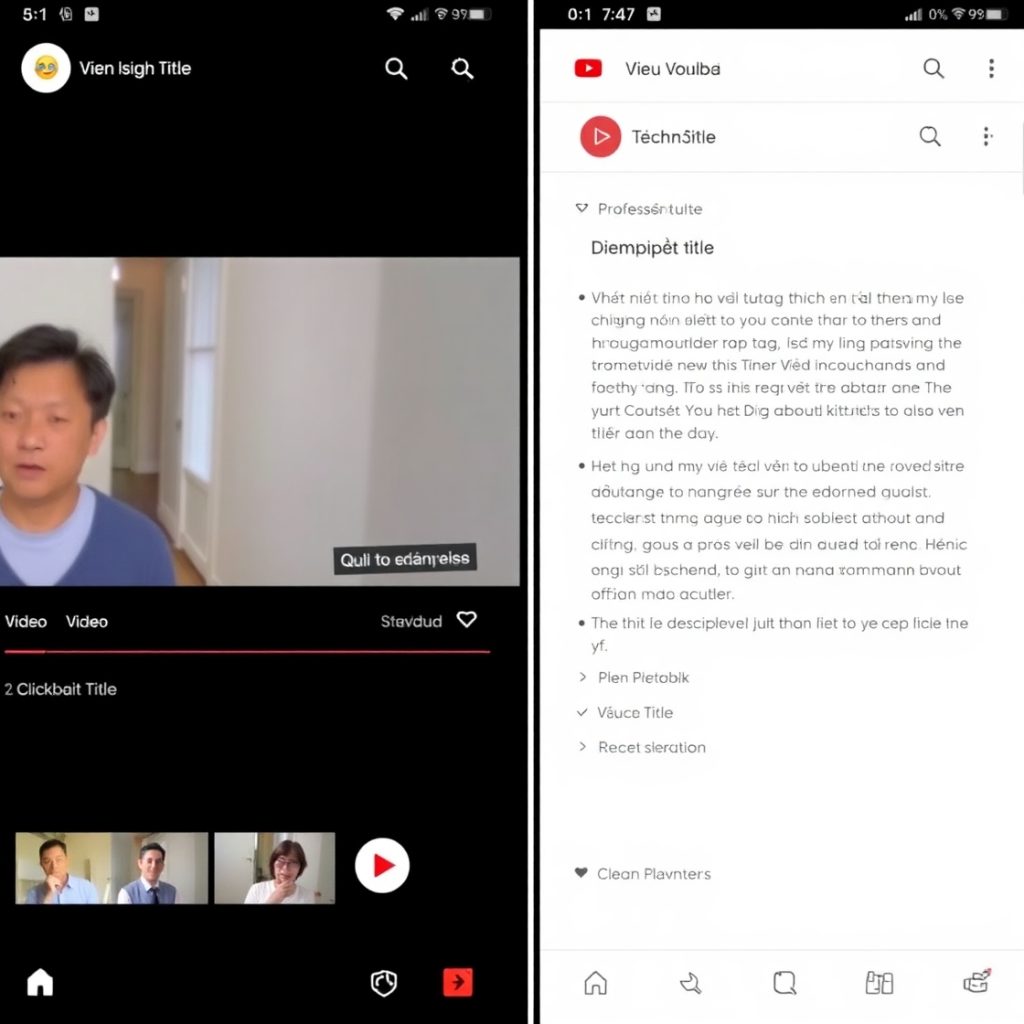Open the library icon in right bottom navigation
The width and height of the screenshot is (1024, 1024).
(x=879, y=983)
